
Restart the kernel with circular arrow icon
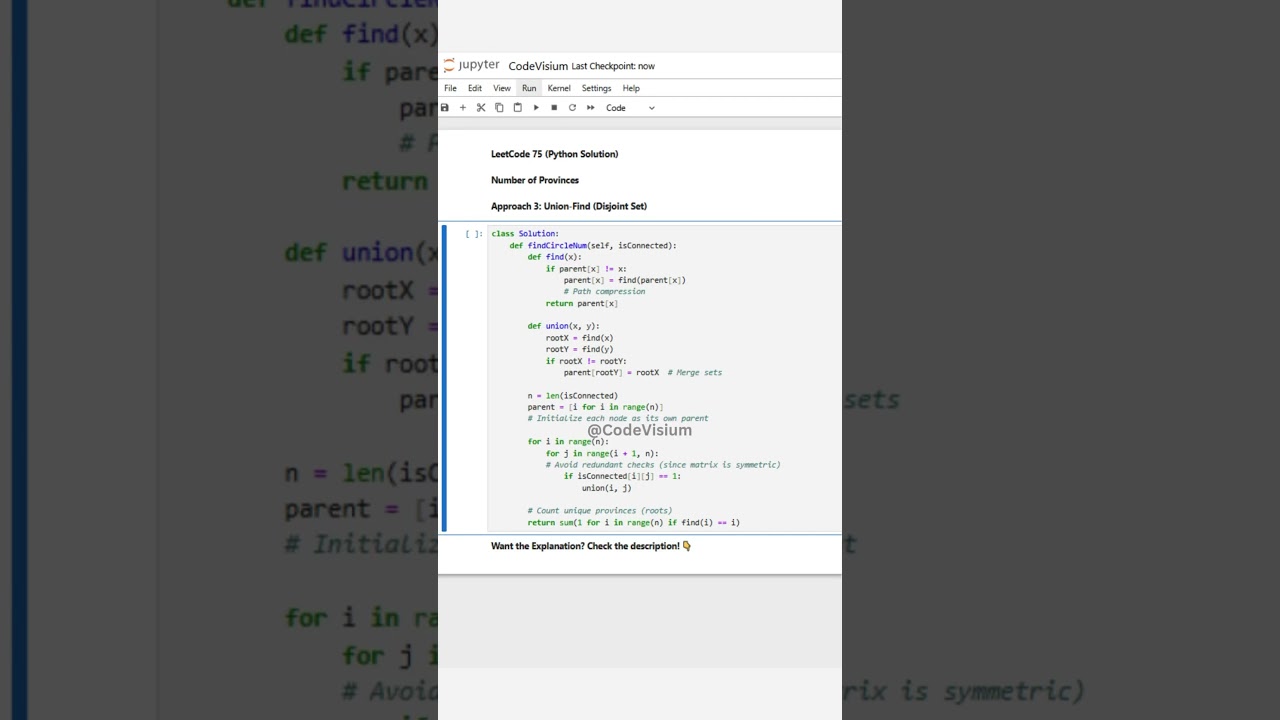[x=572, y=107]
